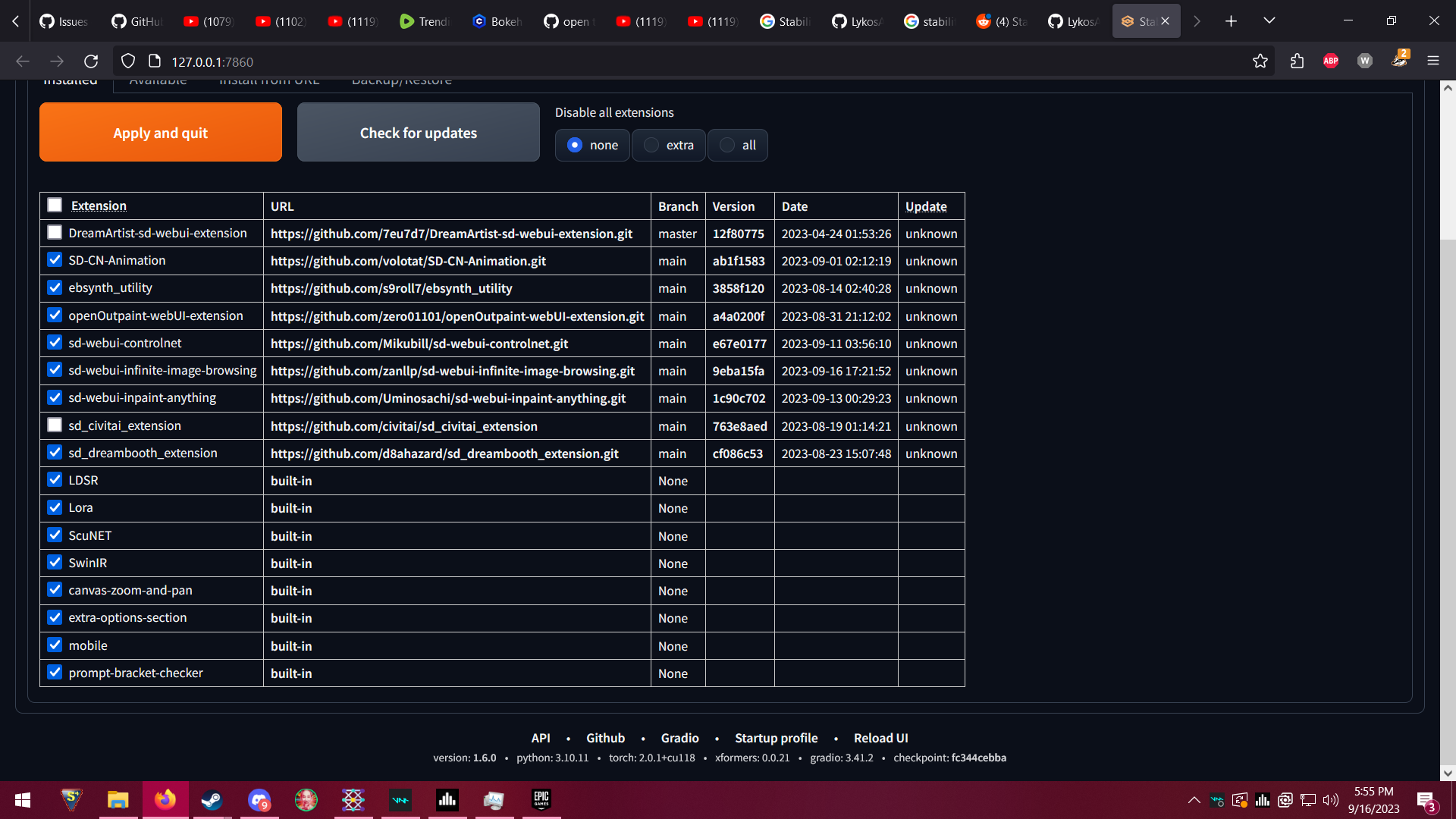Open notifications from the system tray

click(1429, 800)
